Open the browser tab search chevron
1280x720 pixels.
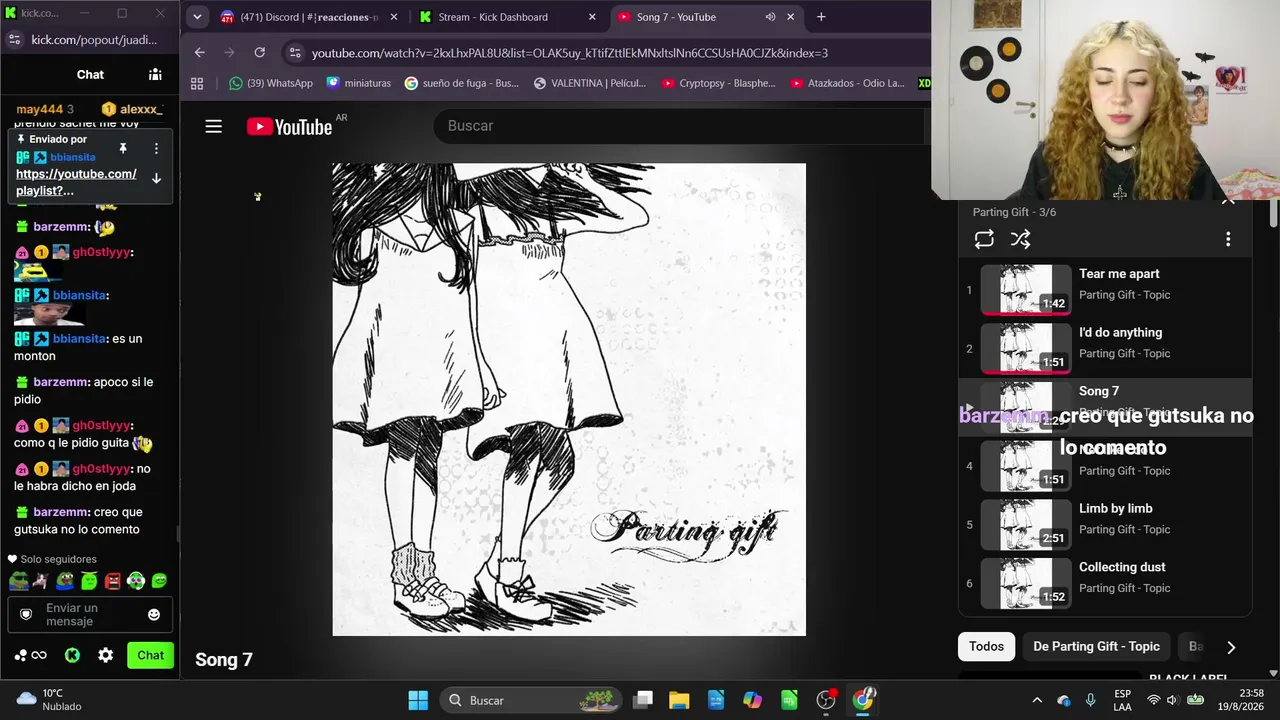point(197,17)
